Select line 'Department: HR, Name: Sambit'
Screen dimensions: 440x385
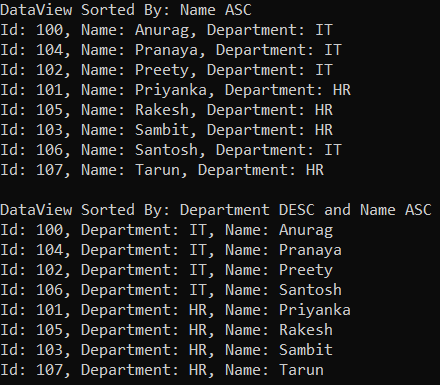[166, 350]
